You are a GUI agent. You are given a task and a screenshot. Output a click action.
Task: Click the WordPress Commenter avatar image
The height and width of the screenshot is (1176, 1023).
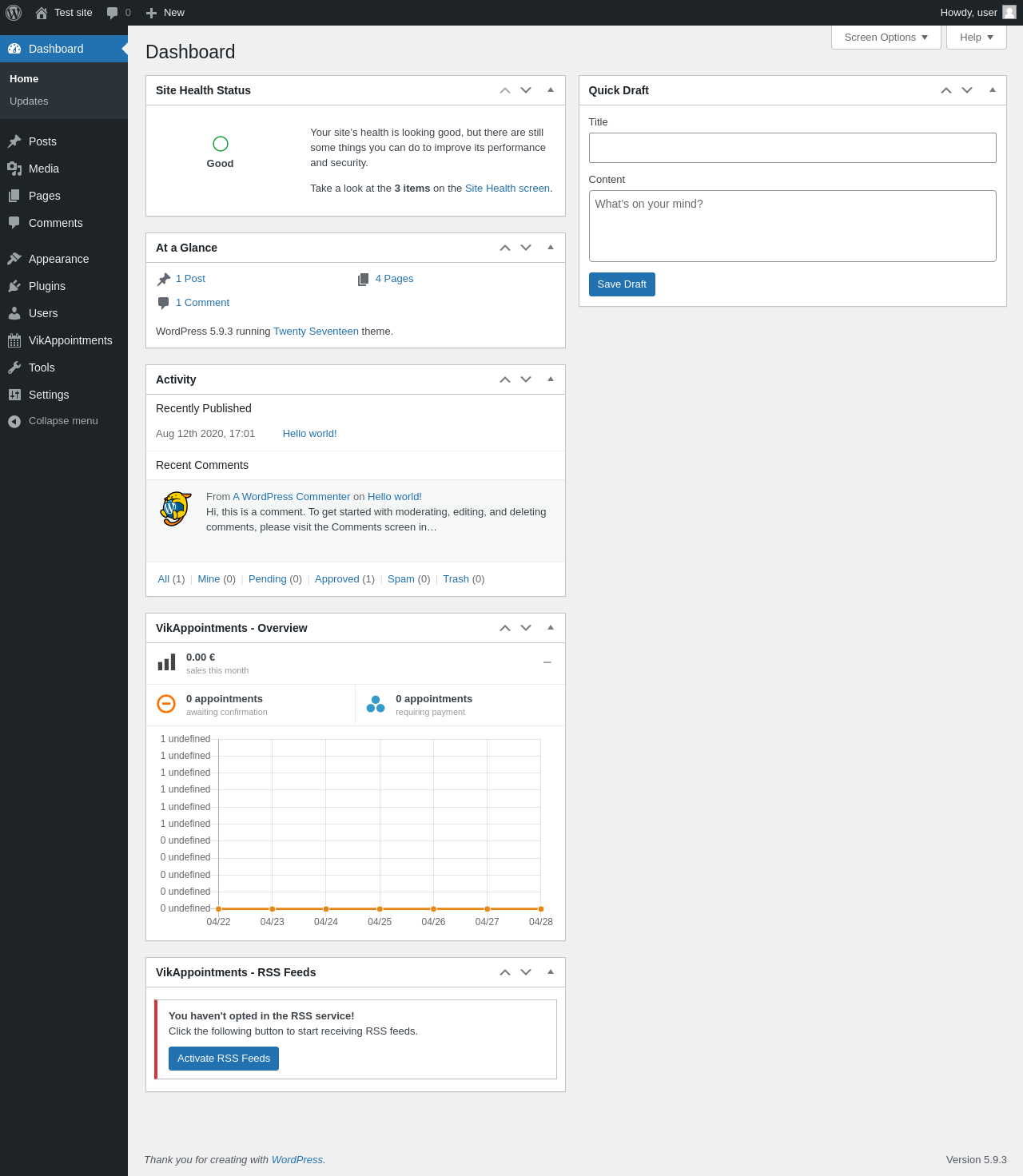click(176, 509)
